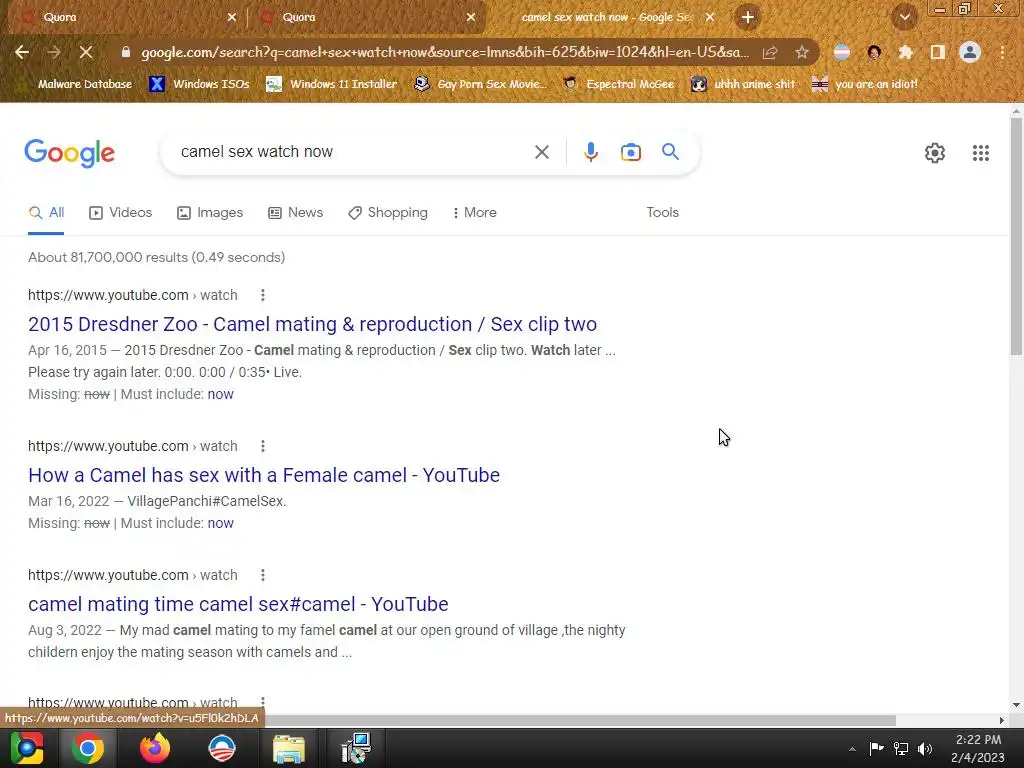Open the tab search dropdown
The height and width of the screenshot is (768, 1024).
click(905, 17)
